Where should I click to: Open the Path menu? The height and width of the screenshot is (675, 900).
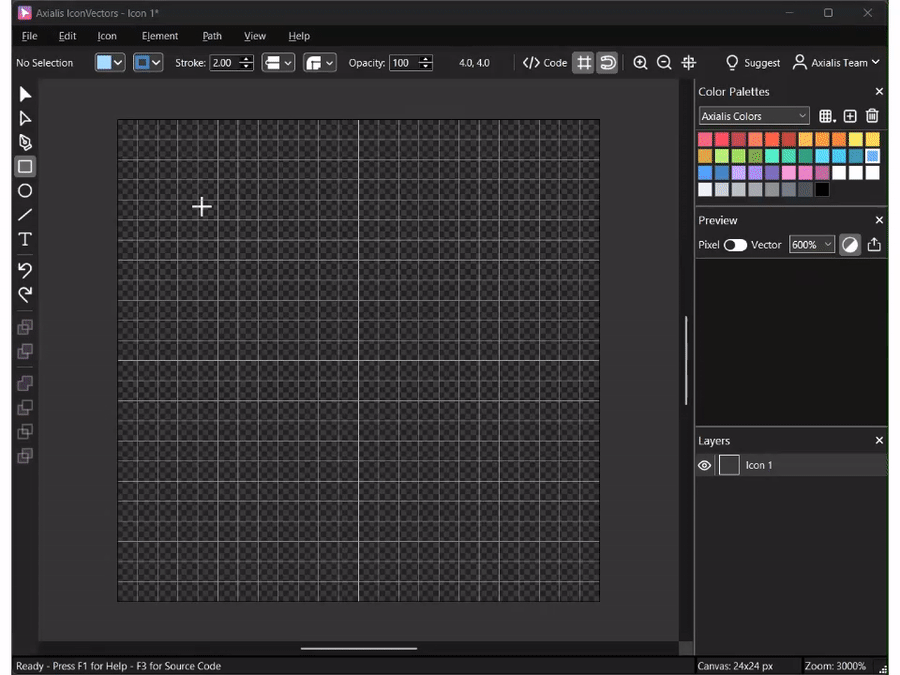212,36
